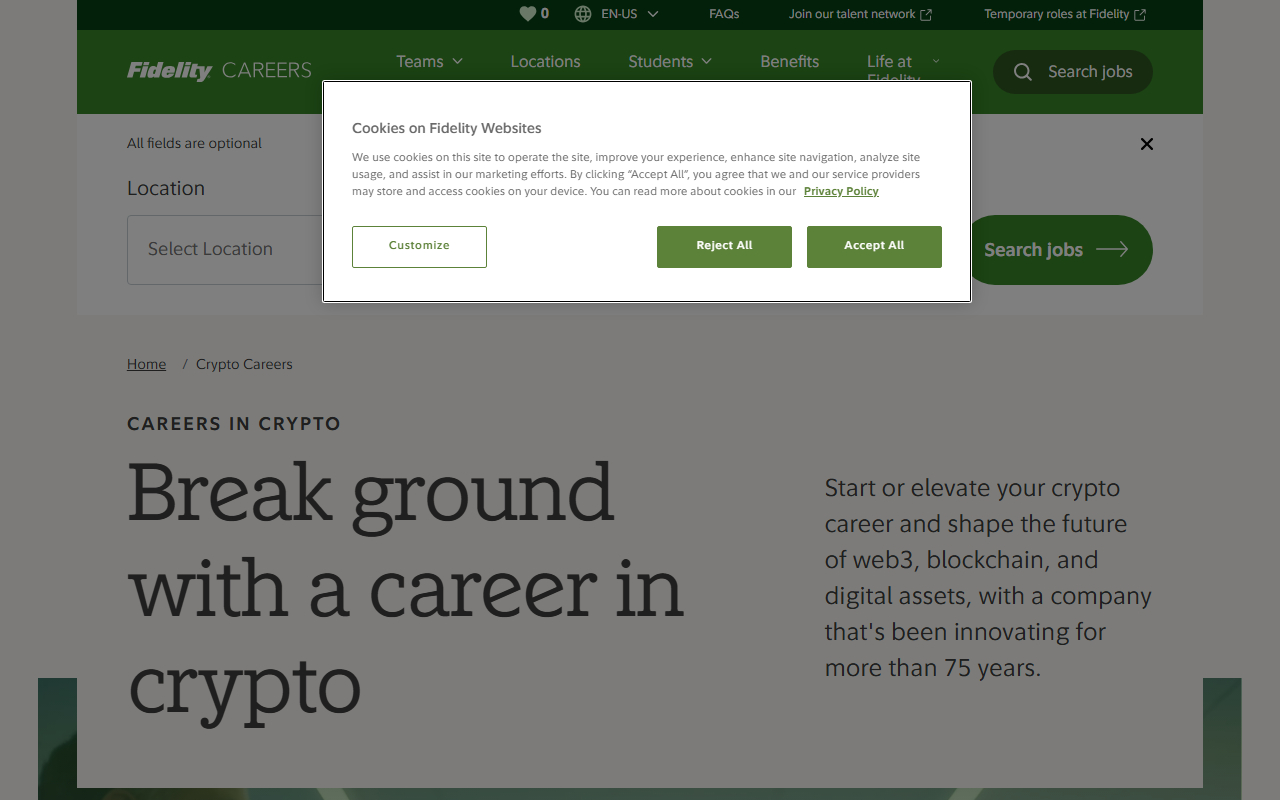Expand the Life at Fidelity menu
This screenshot has width=1280, height=800.
tap(903, 67)
